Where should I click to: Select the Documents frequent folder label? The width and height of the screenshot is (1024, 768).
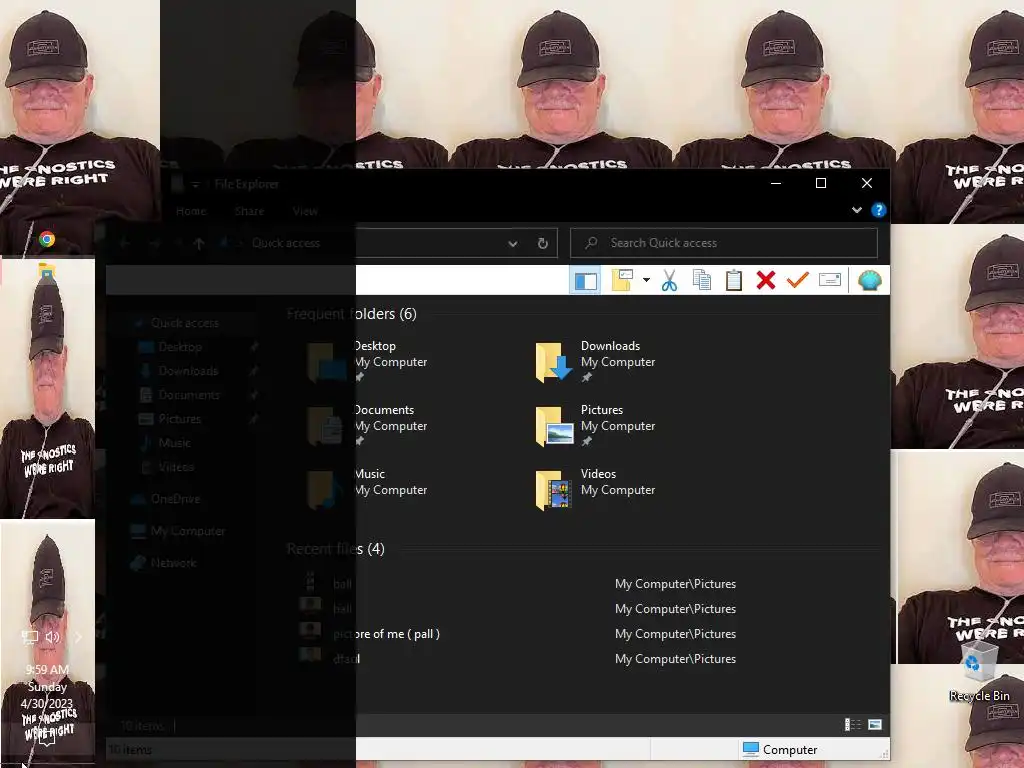click(383, 410)
